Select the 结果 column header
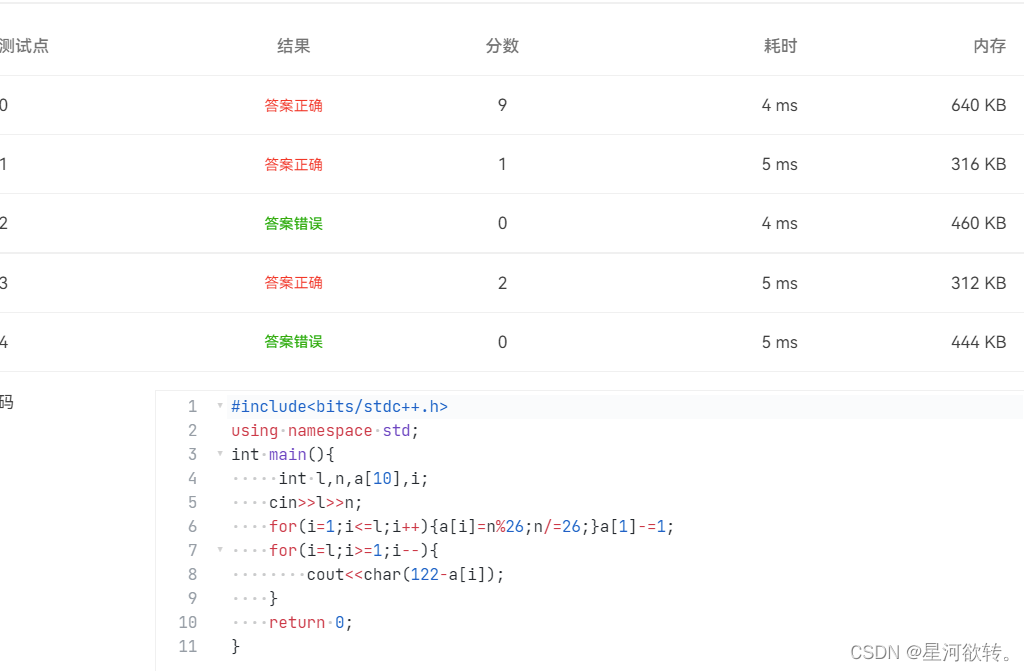The height and width of the screenshot is (671, 1024). pyautogui.click(x=292, y=45)
